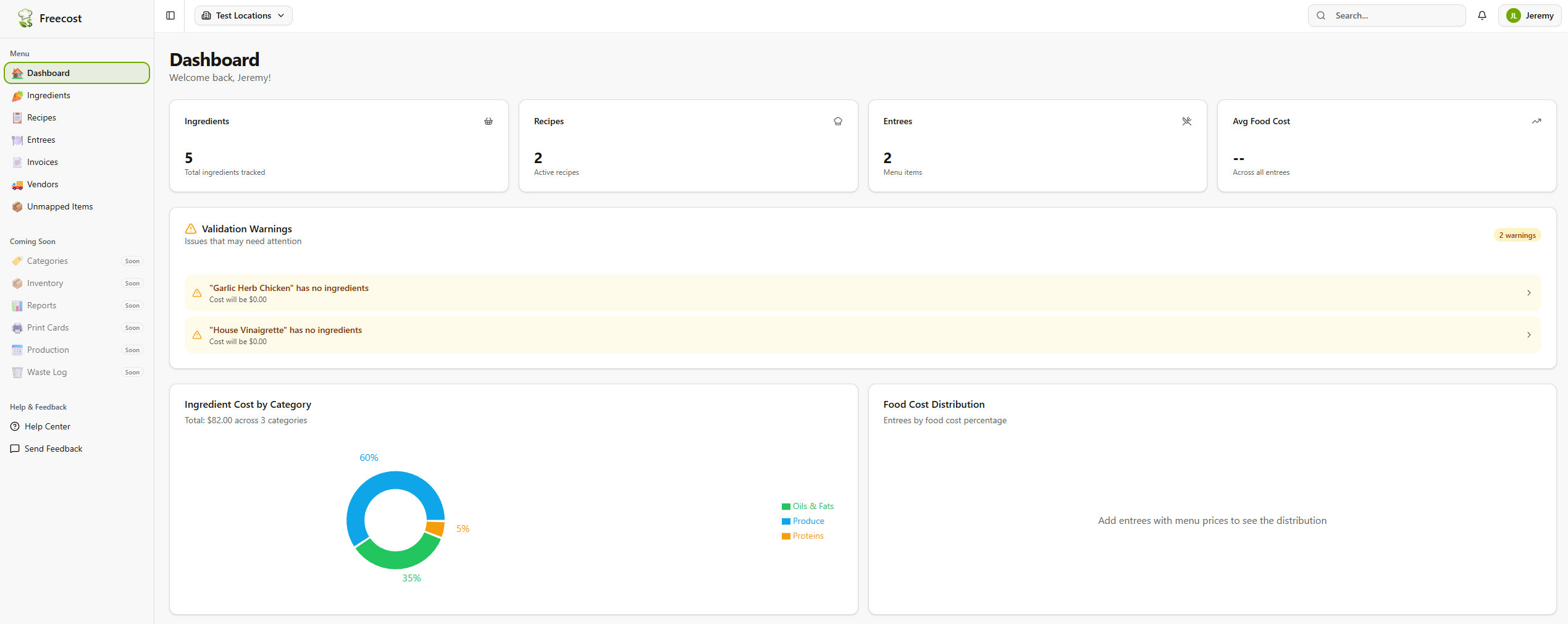Open Vendors via the delivery truck icon
The image size is (1568, 624).
[x=17, y=184]
